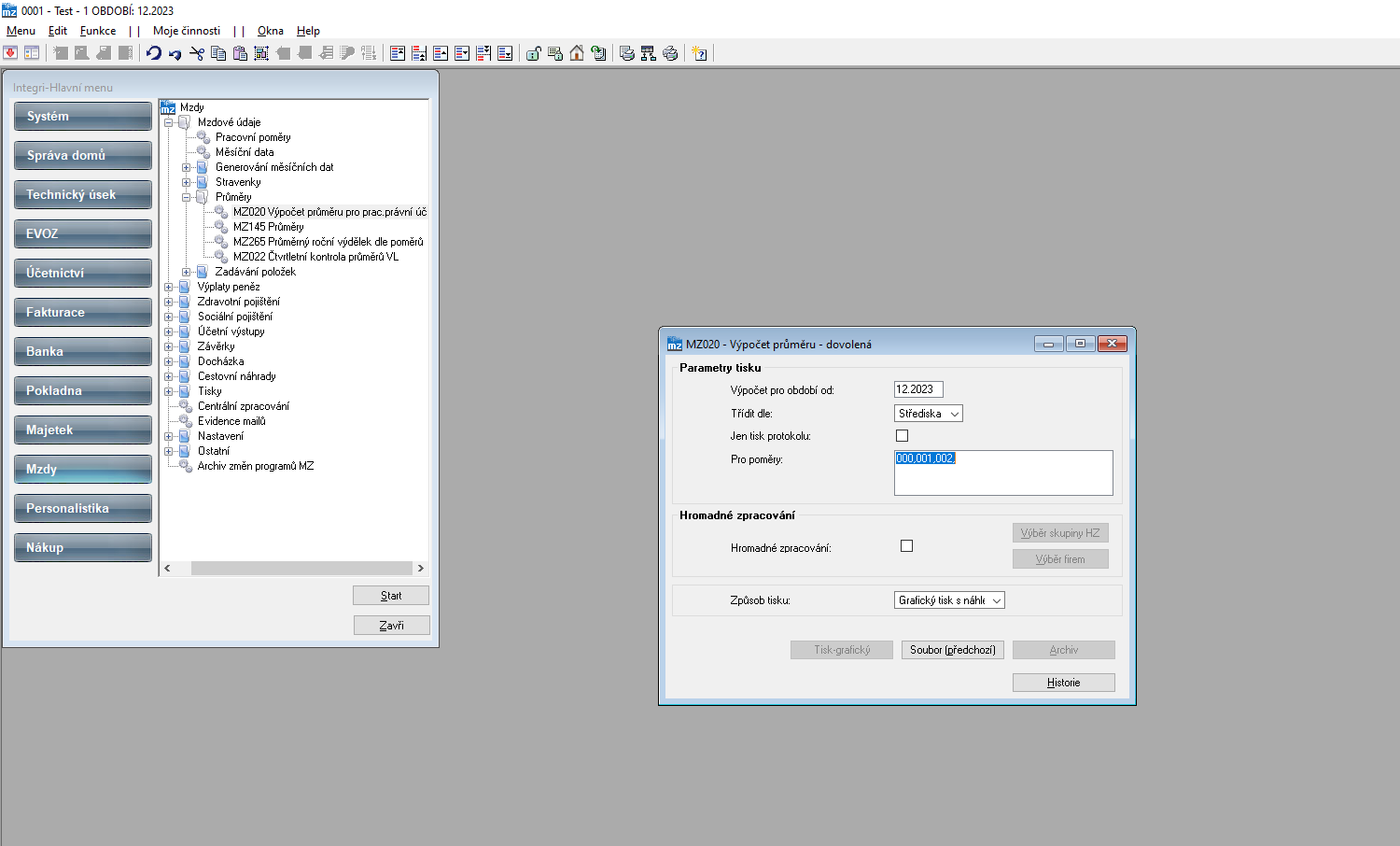
Task: Open the 'Způsob tisku' dropdown
Action: tap(949, 600)
